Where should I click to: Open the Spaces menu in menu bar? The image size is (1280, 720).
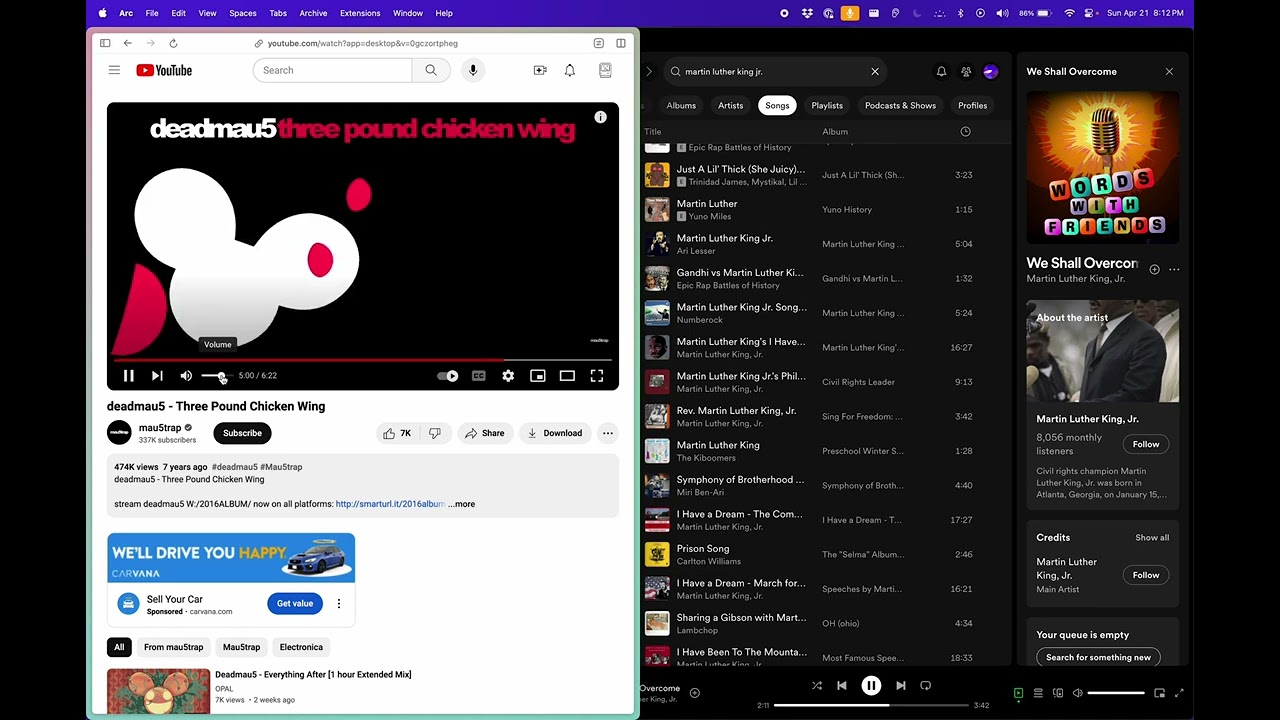[x=243, y=13]
